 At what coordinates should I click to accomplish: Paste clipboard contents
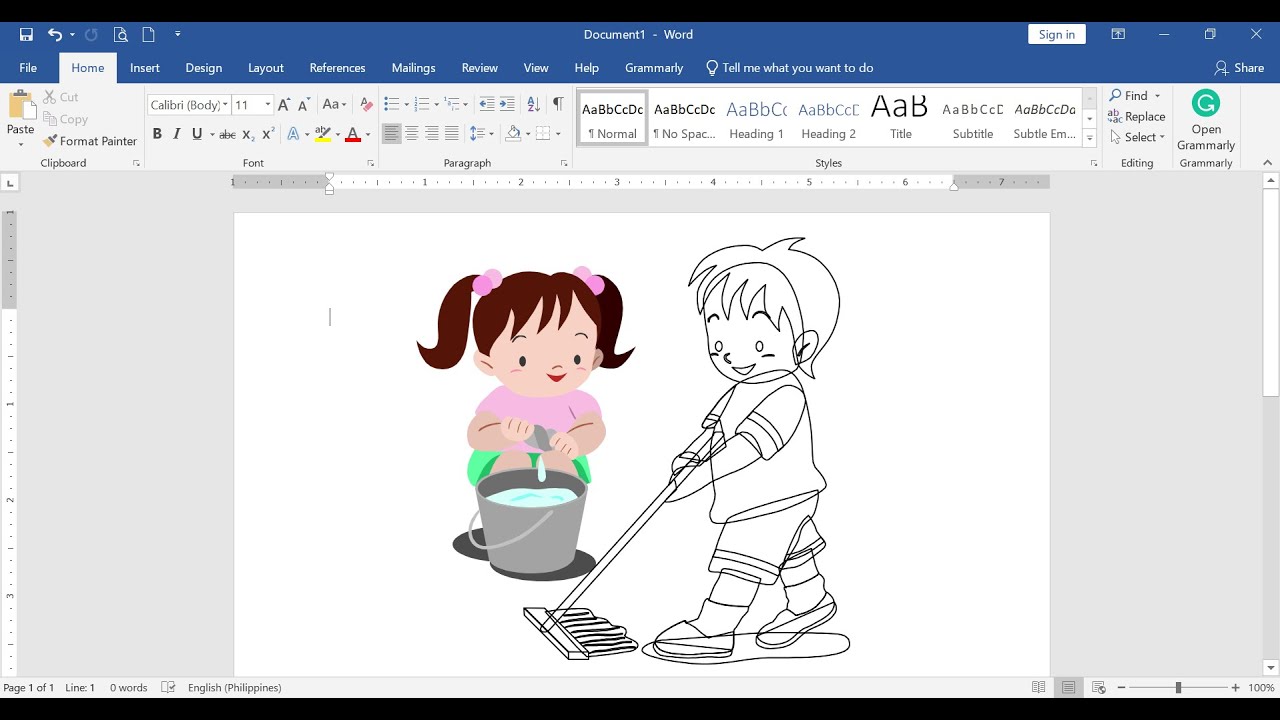(x=20, y=113)
